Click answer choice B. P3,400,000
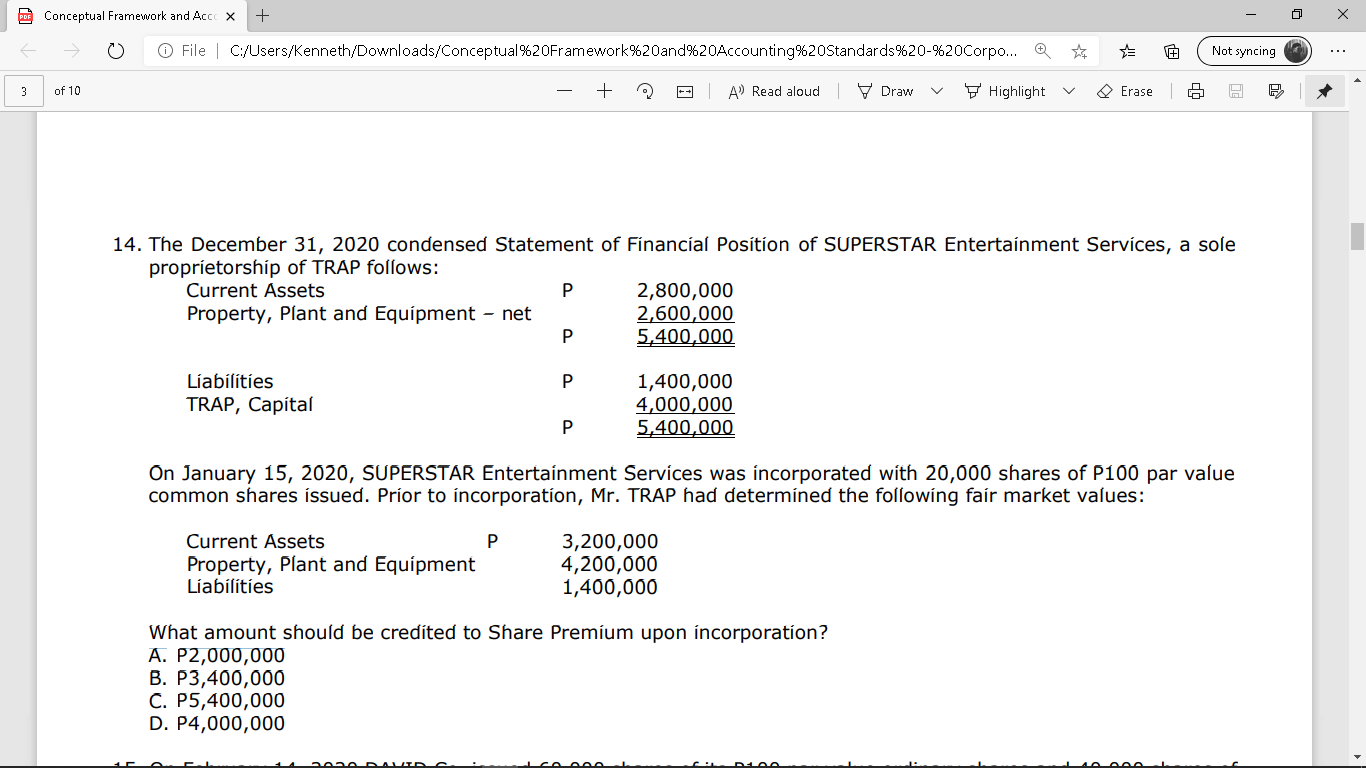 point(217,678)
